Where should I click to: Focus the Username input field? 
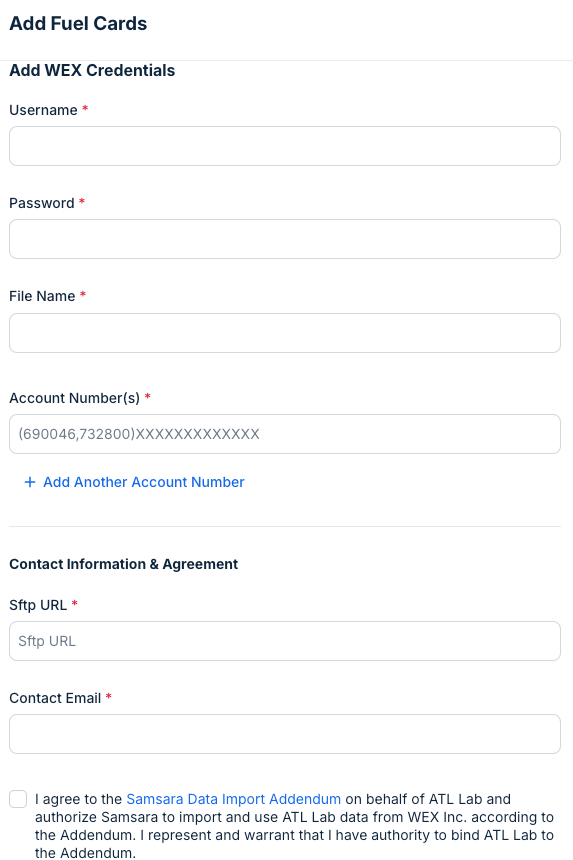point(285,146)
